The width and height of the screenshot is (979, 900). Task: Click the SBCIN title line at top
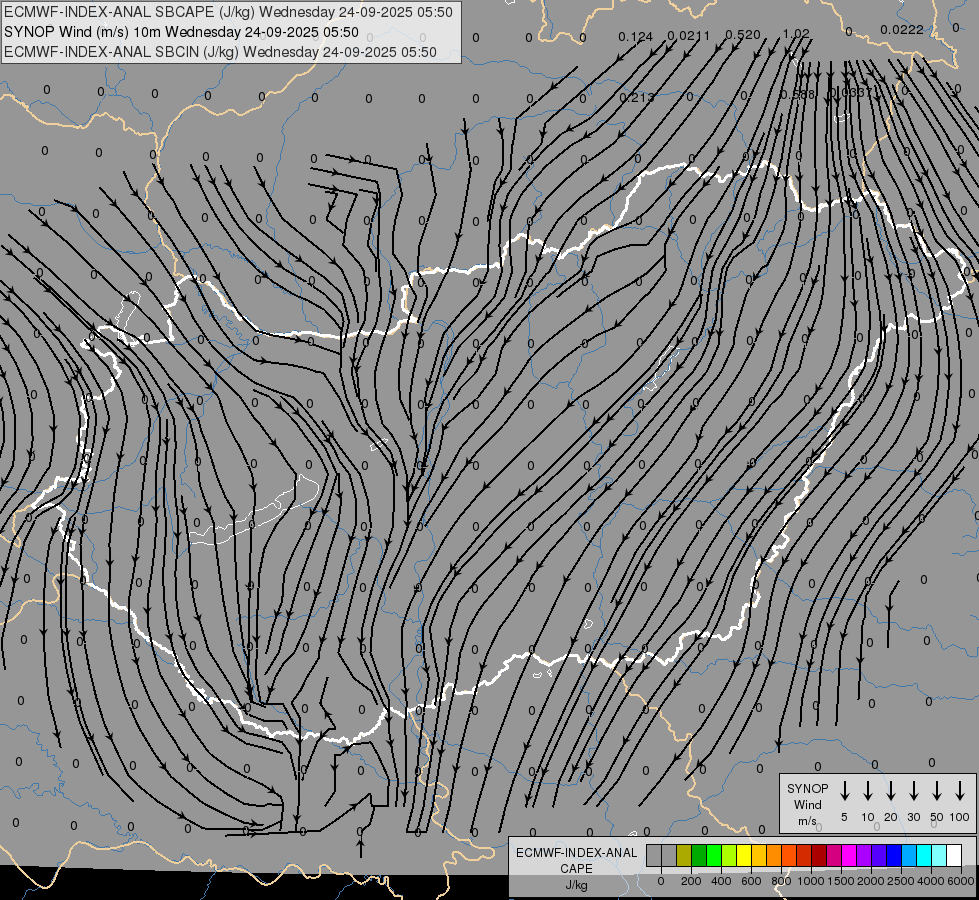click(x=220, y=52)
